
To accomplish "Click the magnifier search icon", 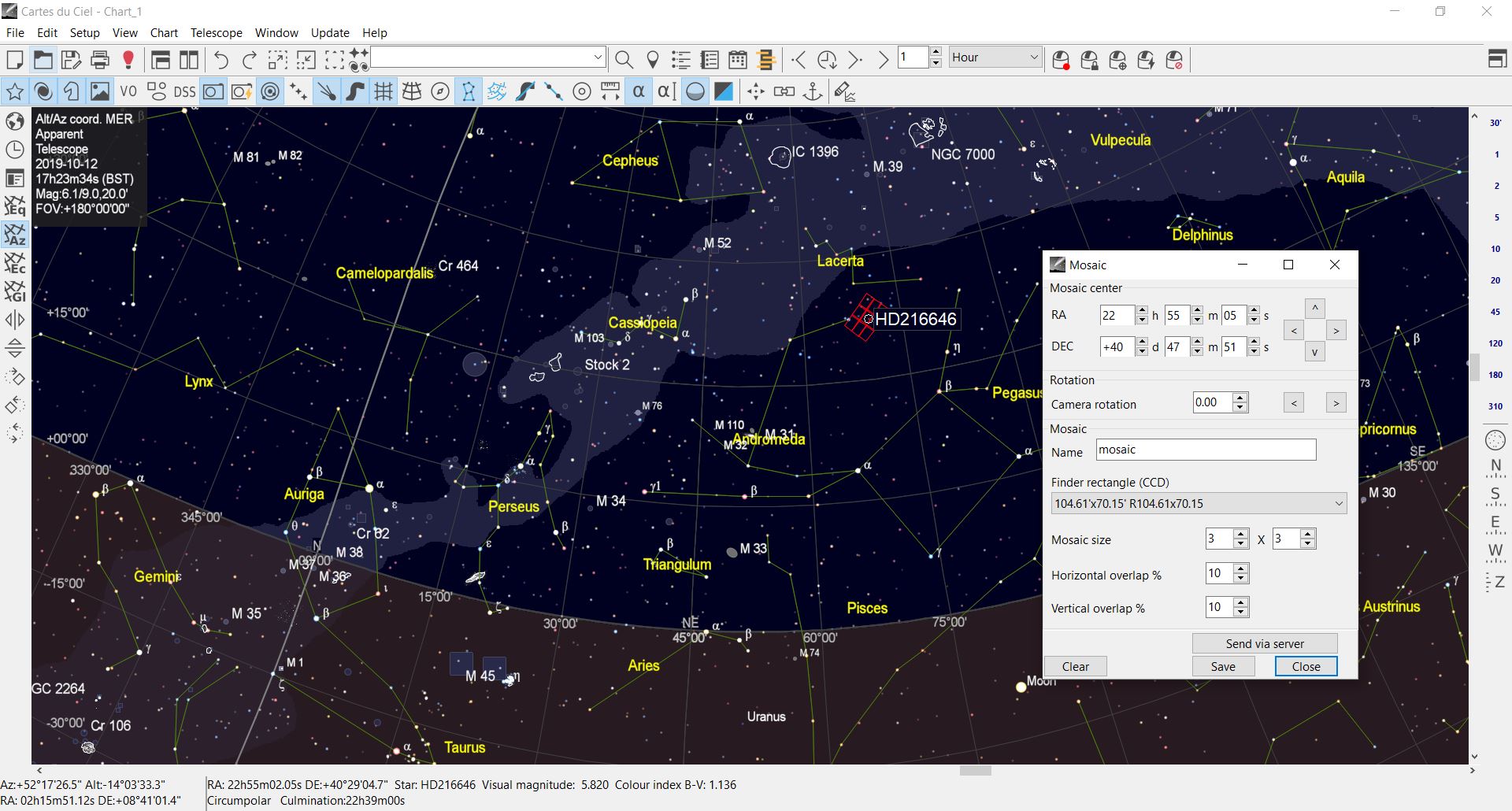I will (624, 60).
